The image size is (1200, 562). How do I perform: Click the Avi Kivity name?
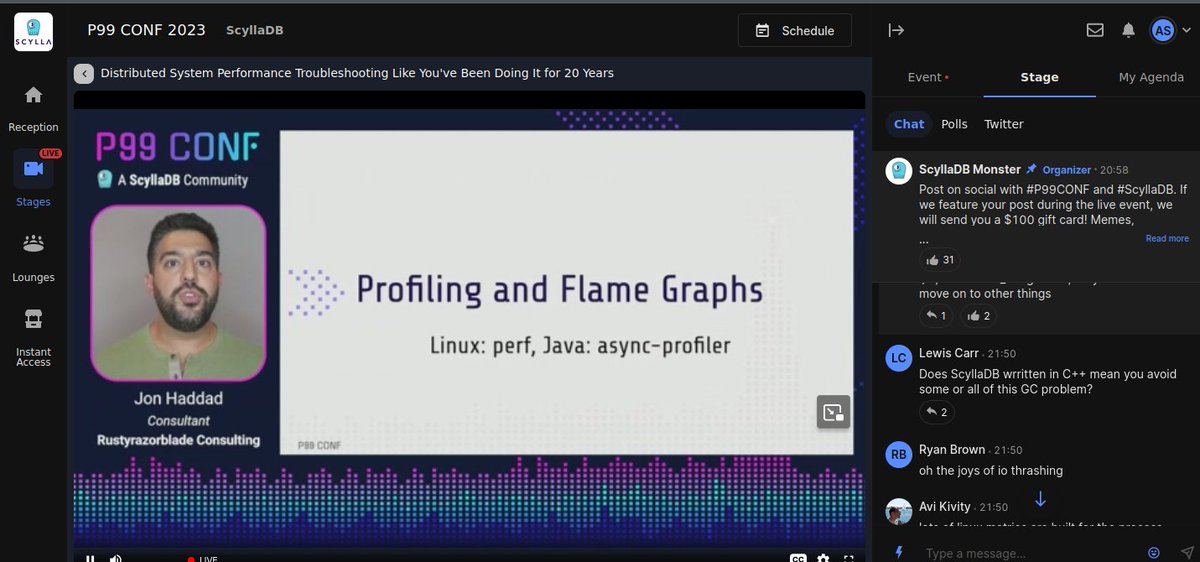click(945, 507)
